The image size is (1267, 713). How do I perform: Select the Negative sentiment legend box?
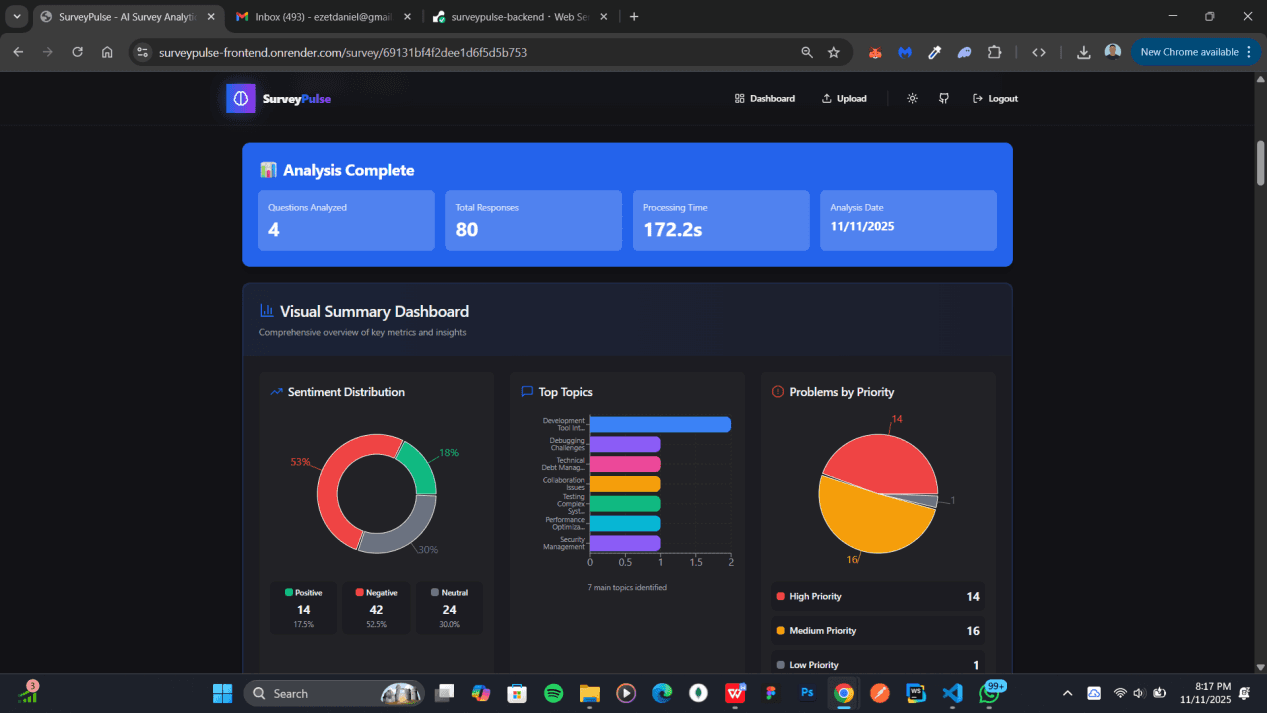click(376, 608)
